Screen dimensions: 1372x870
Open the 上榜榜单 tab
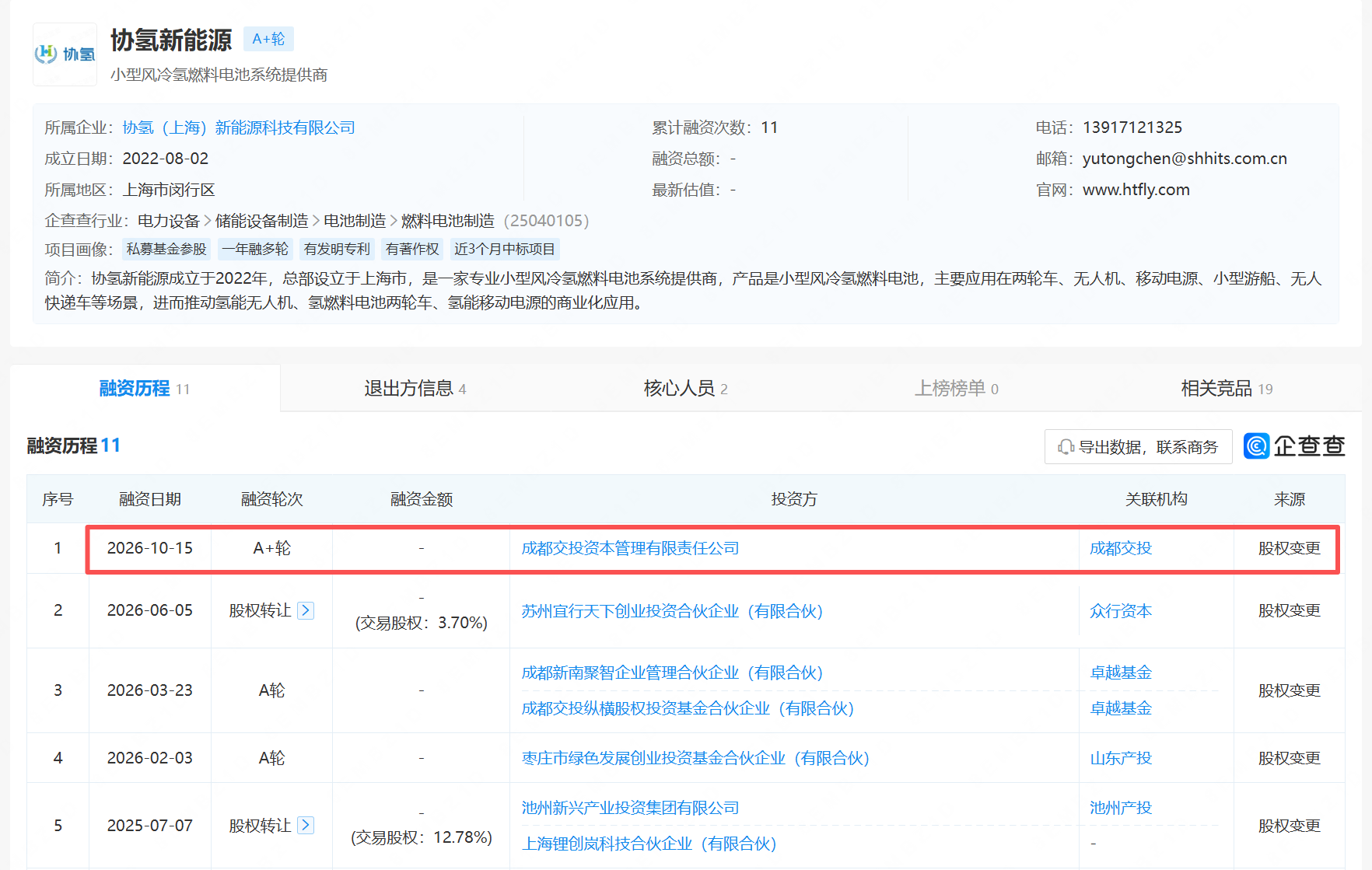click(956, 388)
